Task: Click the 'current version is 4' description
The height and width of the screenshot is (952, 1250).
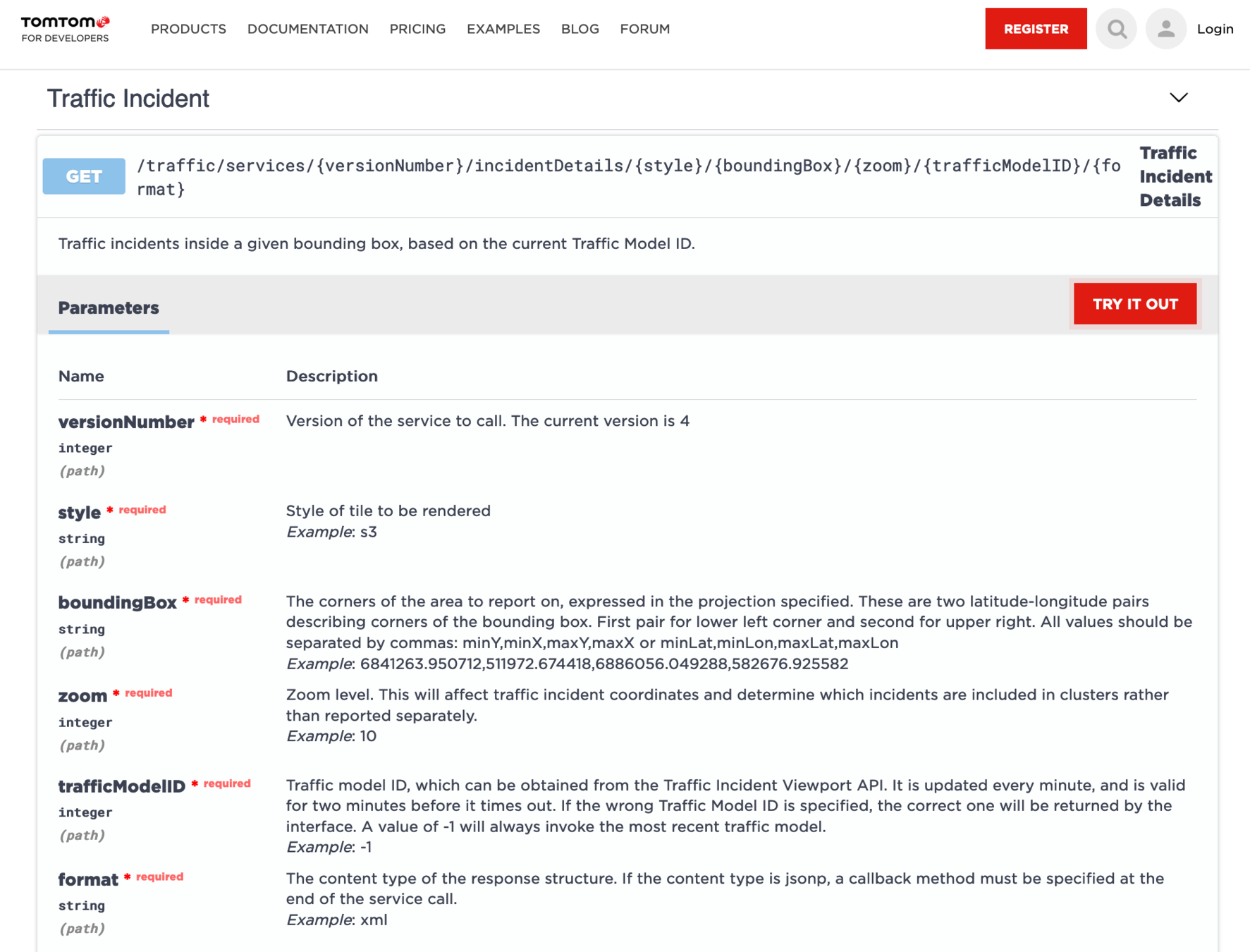Action: click(x=488, y=421)
